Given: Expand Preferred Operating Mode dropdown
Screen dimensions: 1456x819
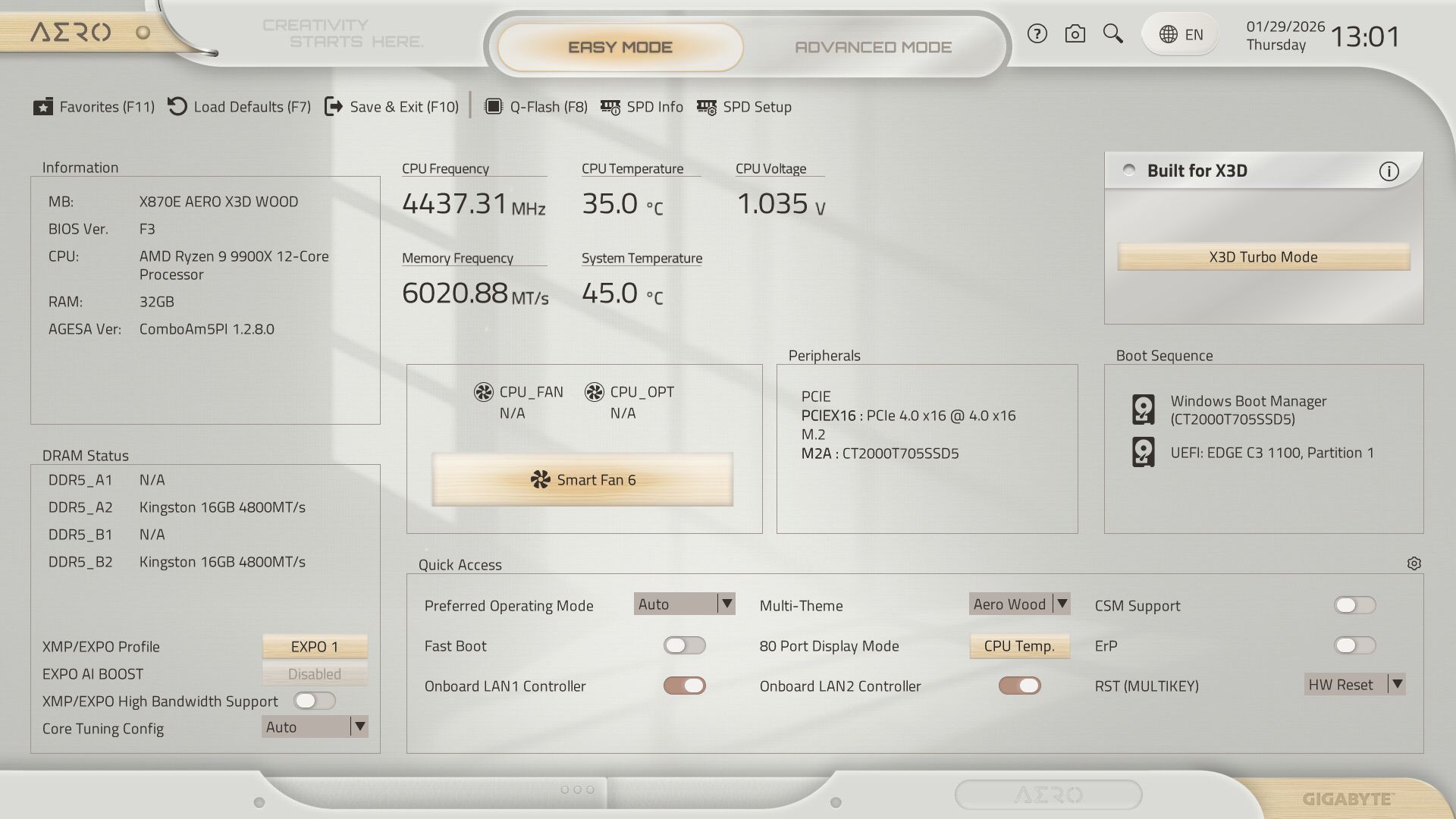Looking at the screenshot, I should 684,604.
